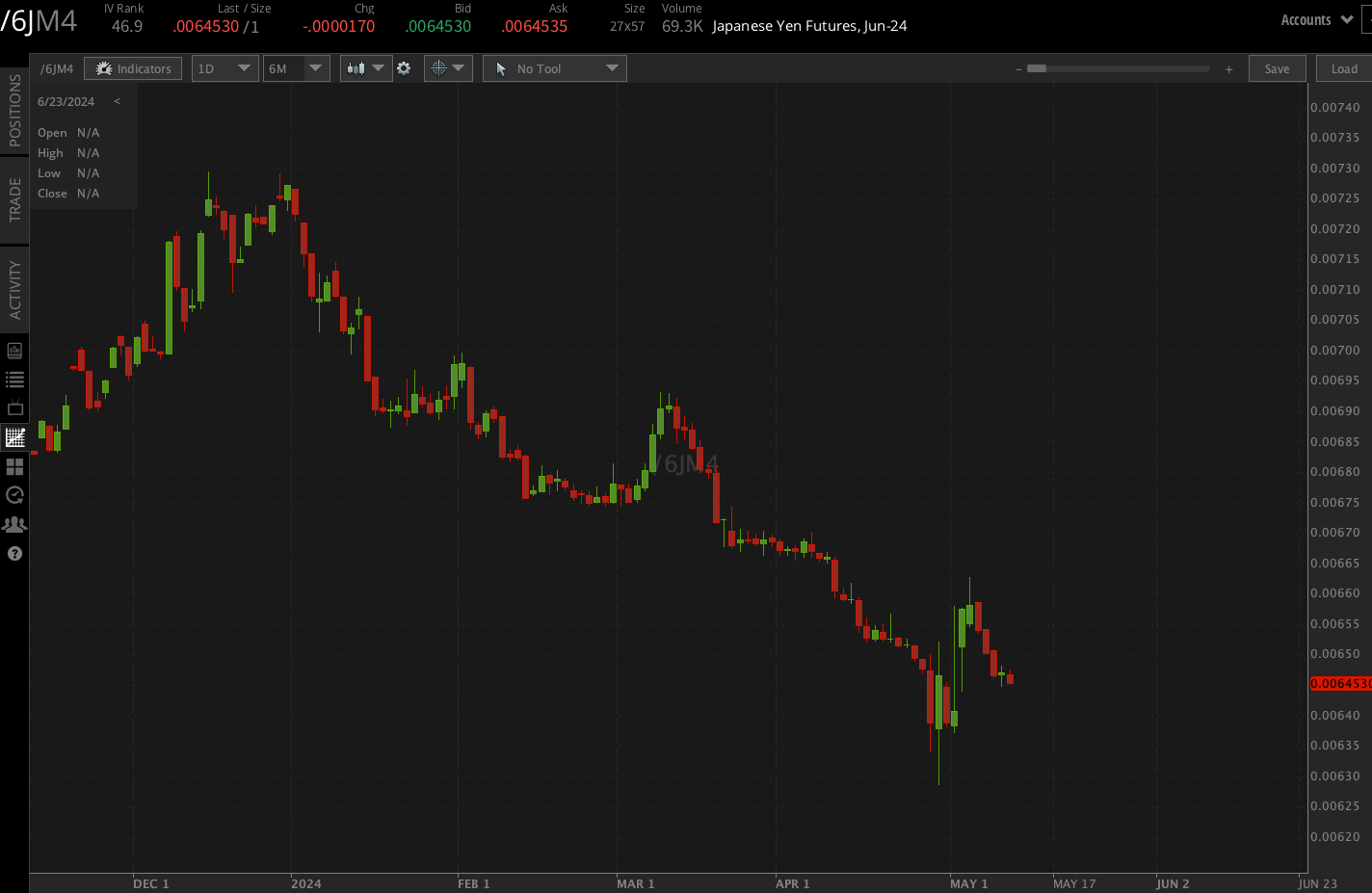This screenshot has height=893, width=1372.
Task: Click the 0.00680 price axis label
Action: click(x=1335, y=472)
